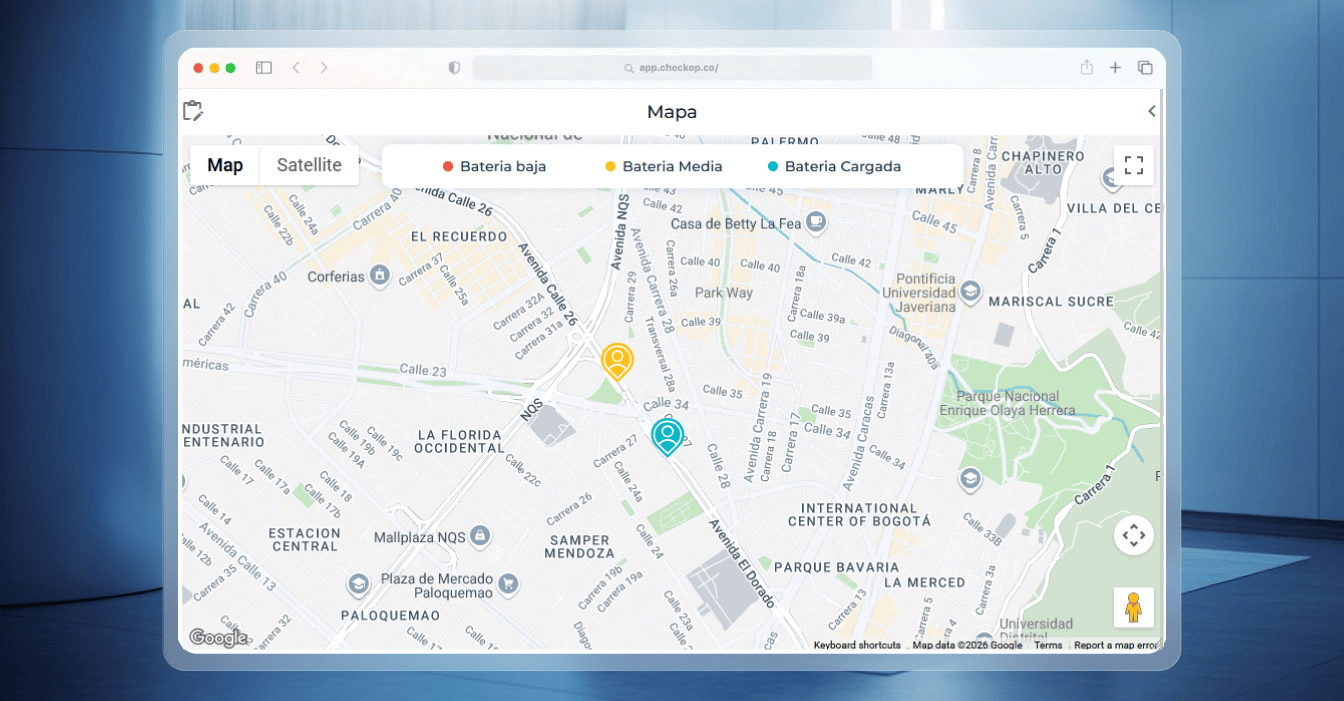Click the Casa de Betty La Fea icon

(x=816, y=222)
